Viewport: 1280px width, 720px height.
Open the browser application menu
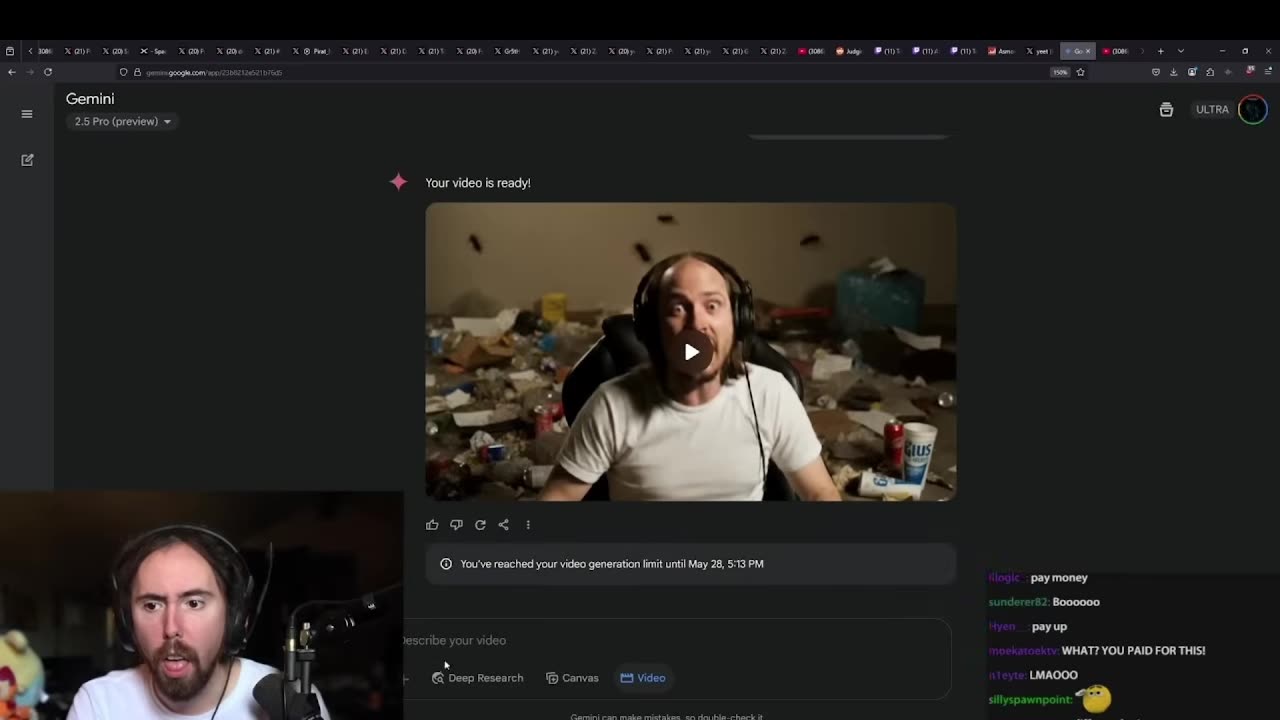coord(1267,72)
